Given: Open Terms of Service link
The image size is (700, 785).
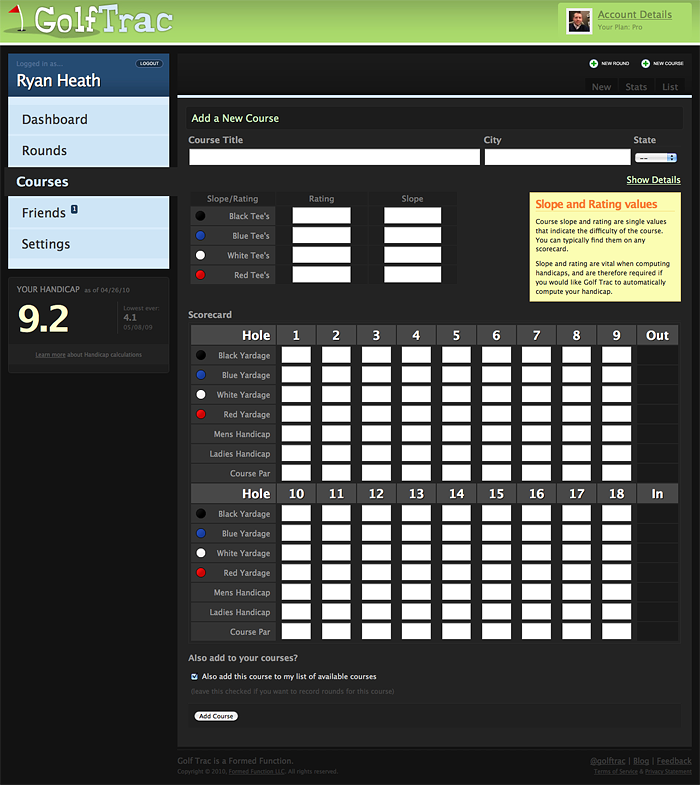Looking at the screenshot, I should [616, 771].
